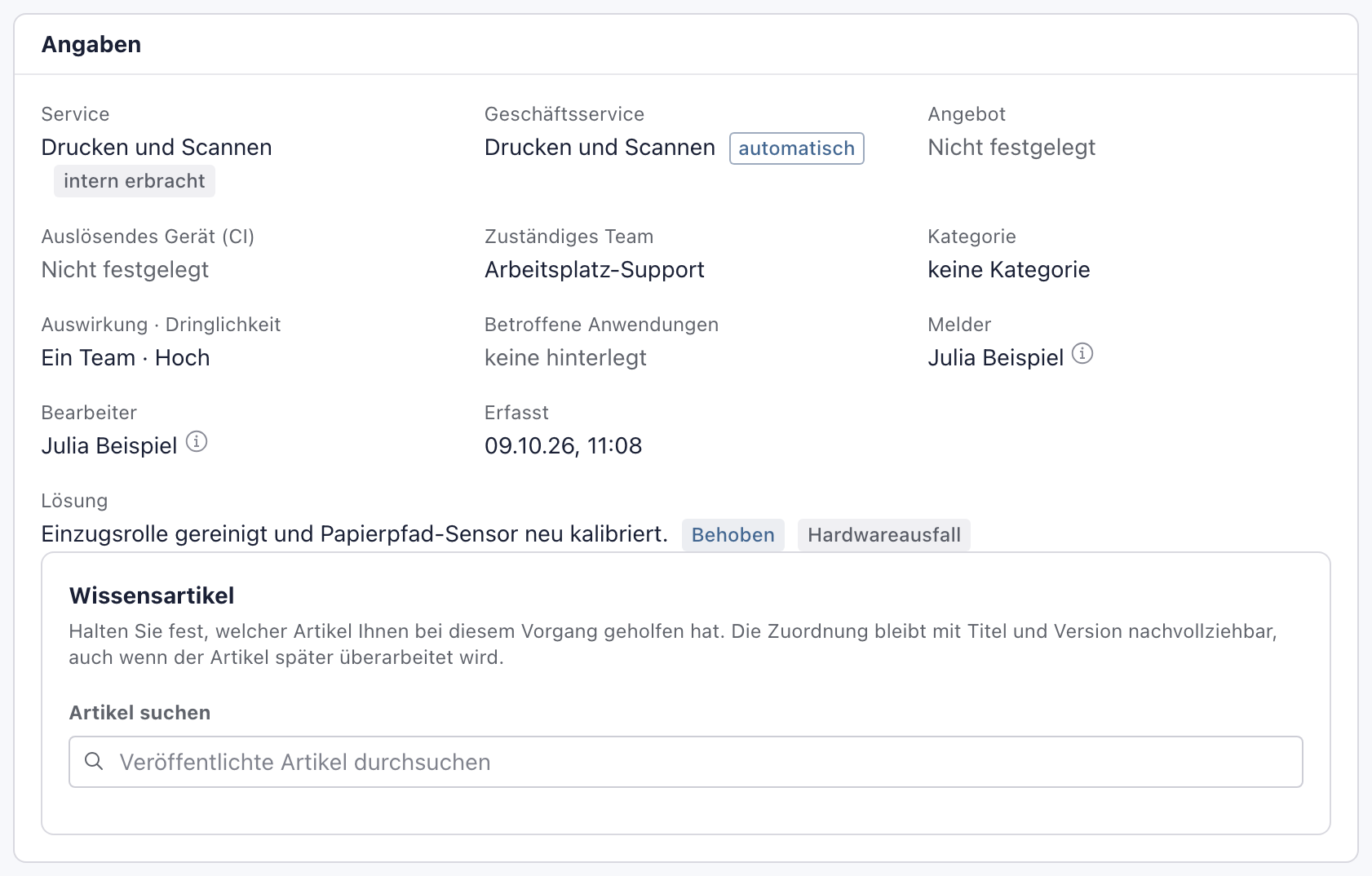
Task: Select the Behoben status badge
Action: point(732,535)
